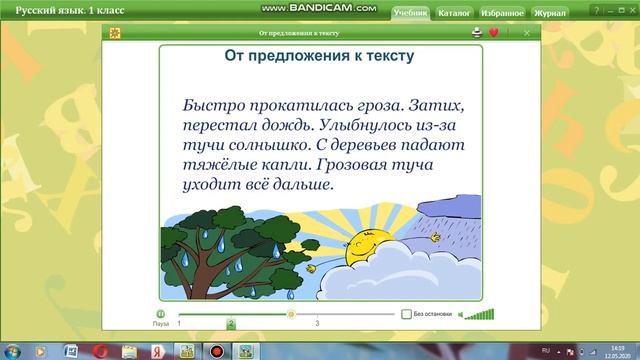
Task: Adjust the green volume level bars
Action: pos(480,314)
